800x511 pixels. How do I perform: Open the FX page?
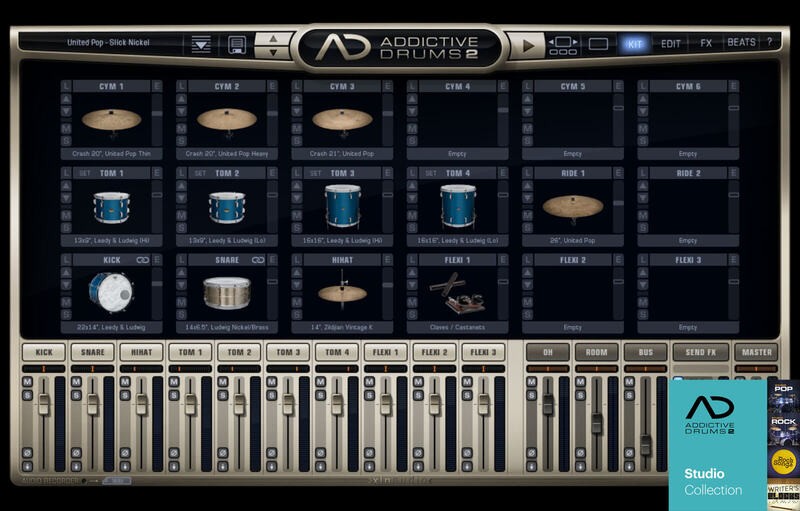click(x=706, y=43)
